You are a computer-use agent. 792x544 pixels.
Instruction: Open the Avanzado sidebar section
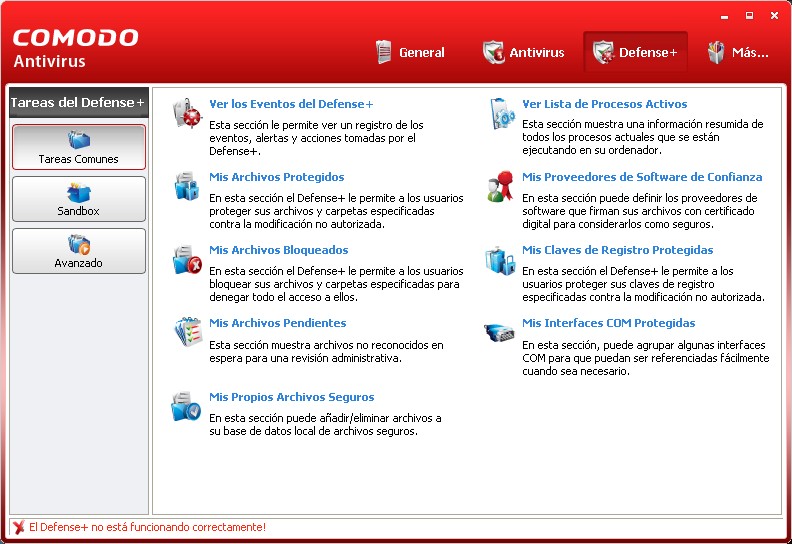point(79,251)
